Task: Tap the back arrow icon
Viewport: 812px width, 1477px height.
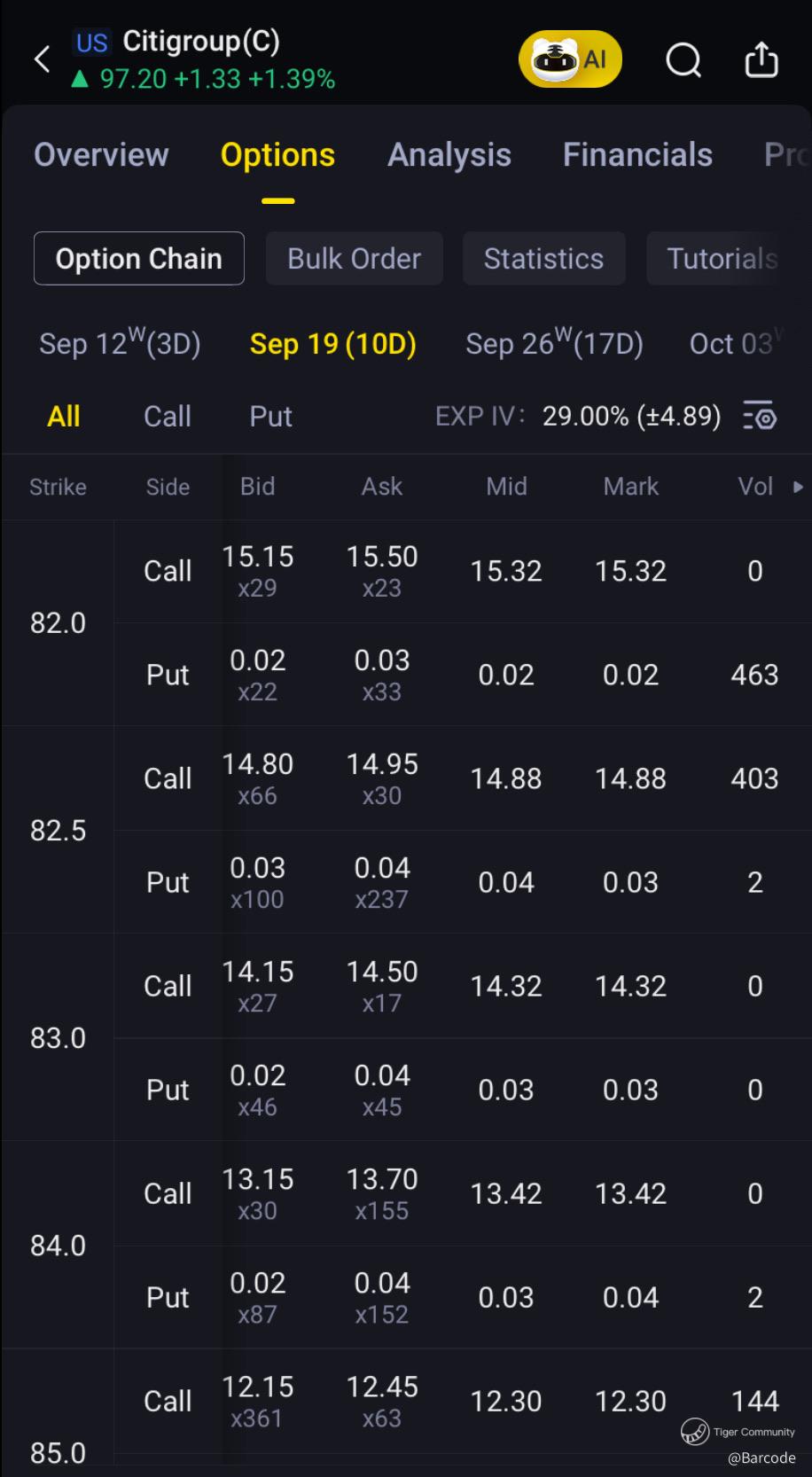Action: click(x=42, y=59)
